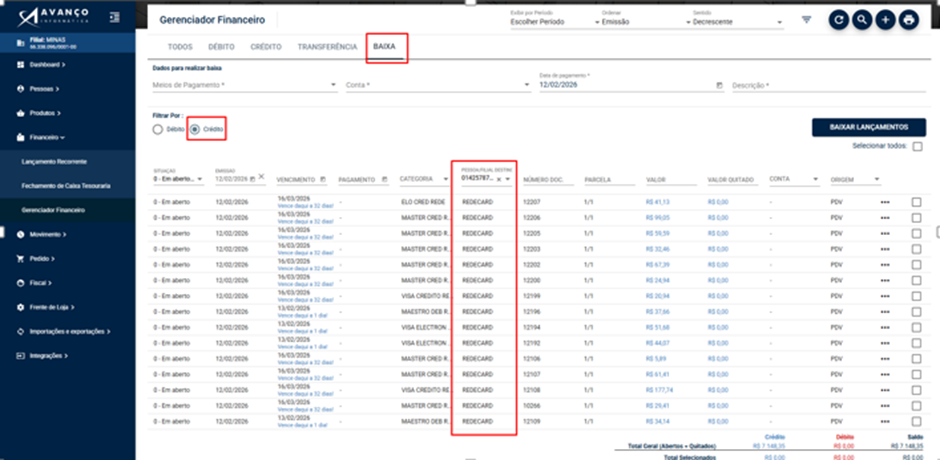
Task: Click the refresh icon button
Action: 839,20
